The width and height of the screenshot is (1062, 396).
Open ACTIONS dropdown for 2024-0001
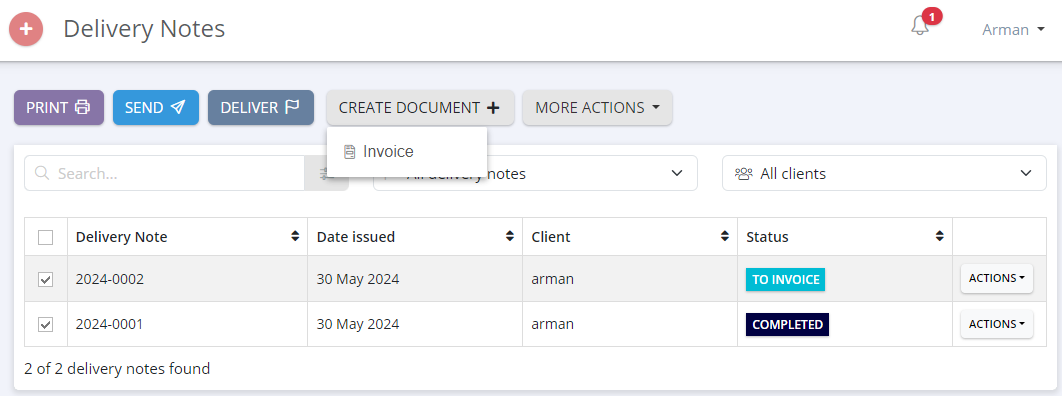tap(996, 324)
